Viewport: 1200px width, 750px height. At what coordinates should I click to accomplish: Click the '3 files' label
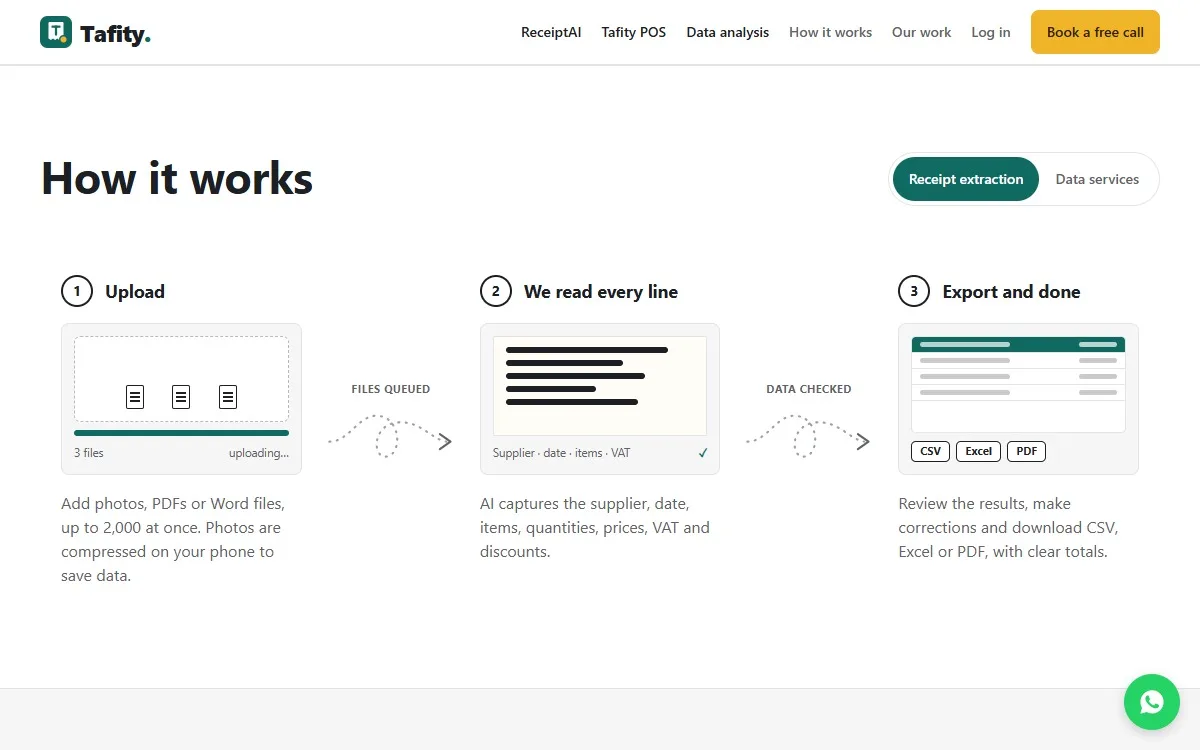pos(88,453)
